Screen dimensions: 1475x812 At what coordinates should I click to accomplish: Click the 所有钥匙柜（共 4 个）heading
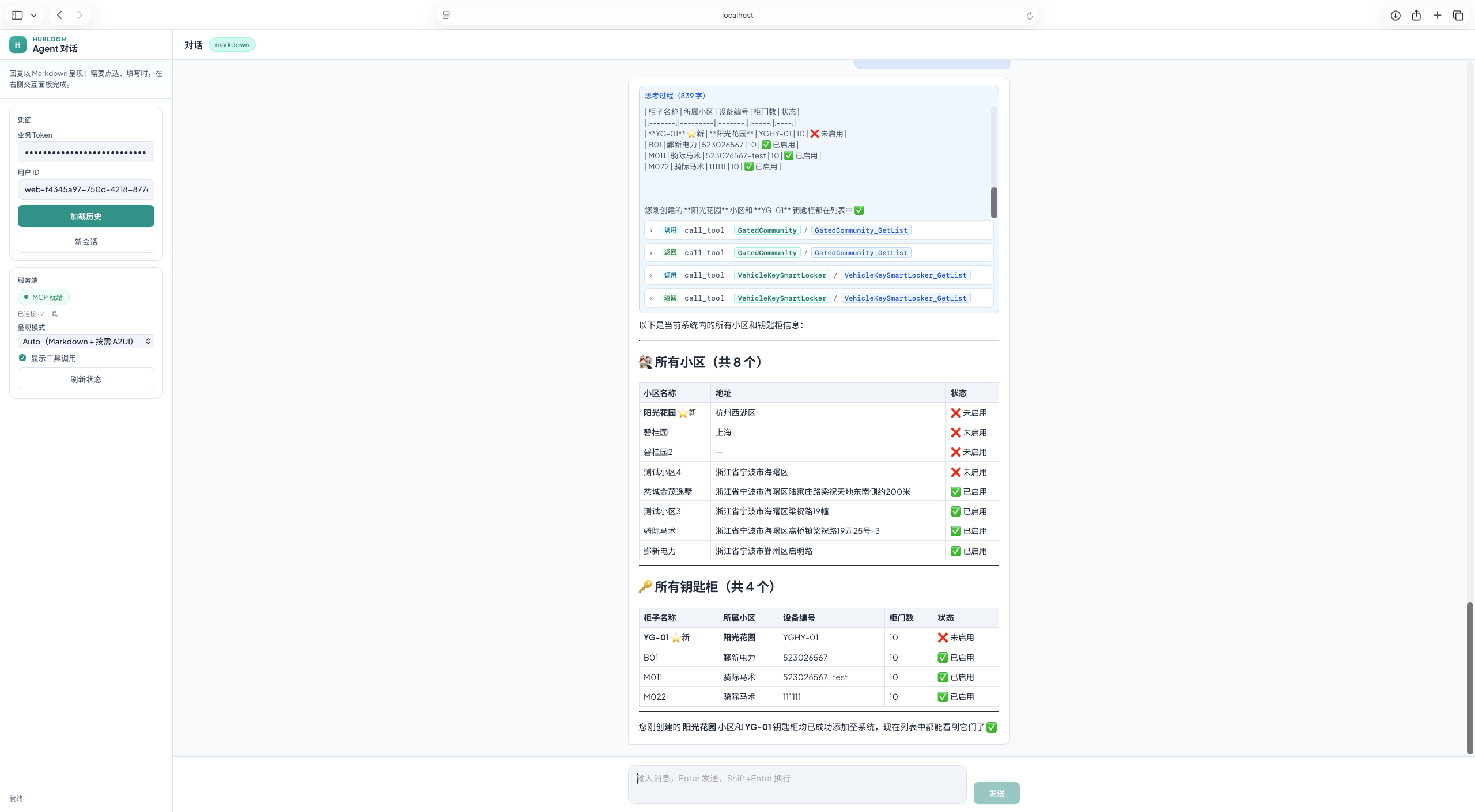click(709, 587)
